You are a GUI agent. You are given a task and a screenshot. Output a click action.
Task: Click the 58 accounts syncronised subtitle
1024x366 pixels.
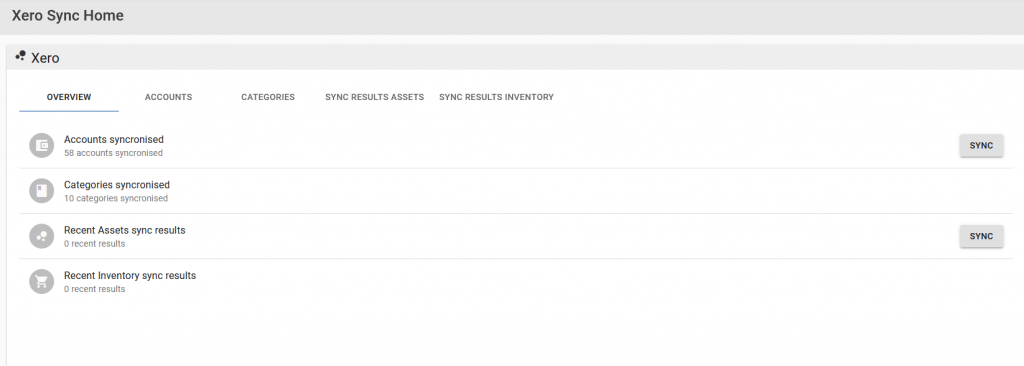point(114,153)
